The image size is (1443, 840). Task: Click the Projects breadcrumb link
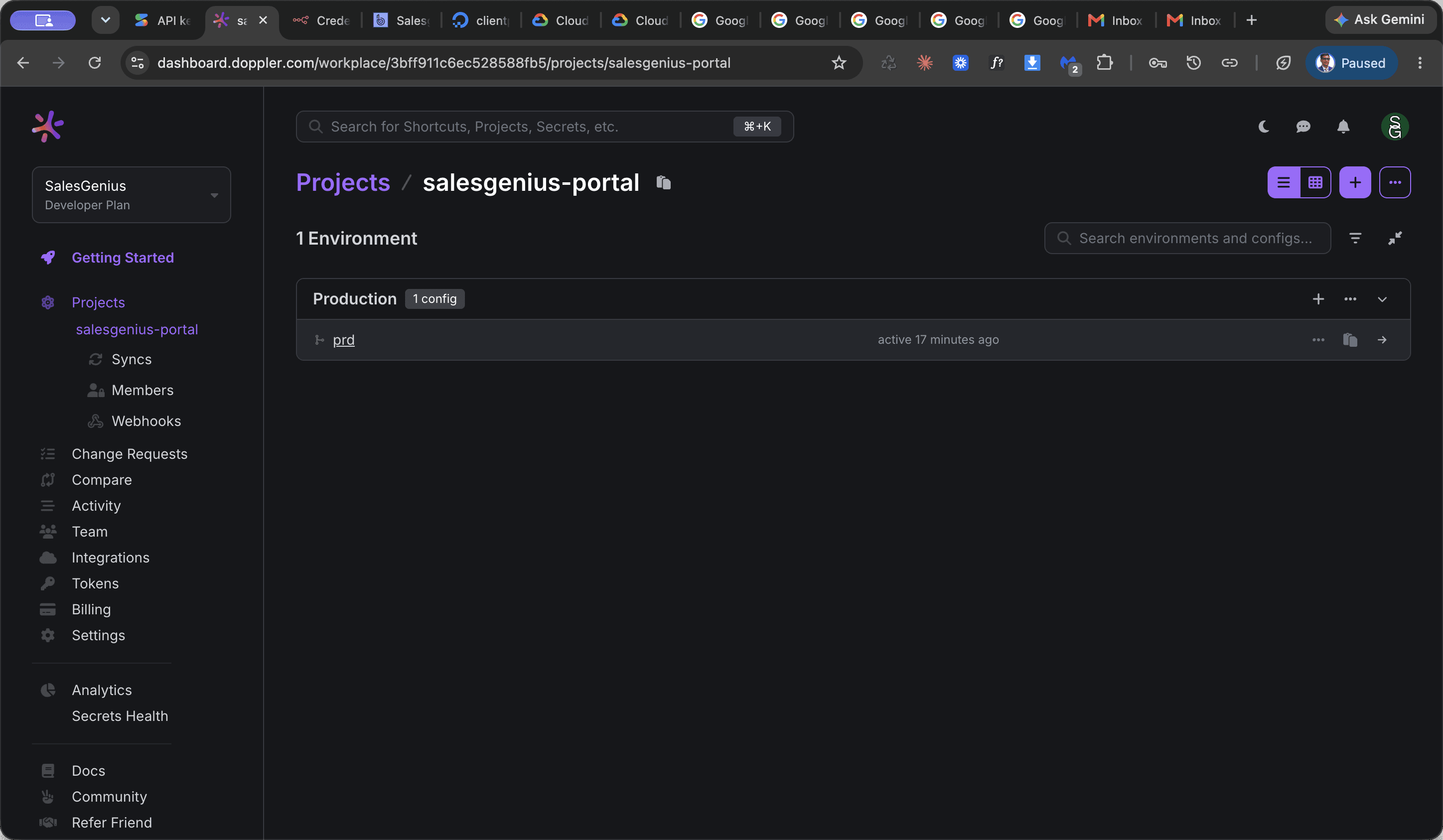[x=343, y=183]
